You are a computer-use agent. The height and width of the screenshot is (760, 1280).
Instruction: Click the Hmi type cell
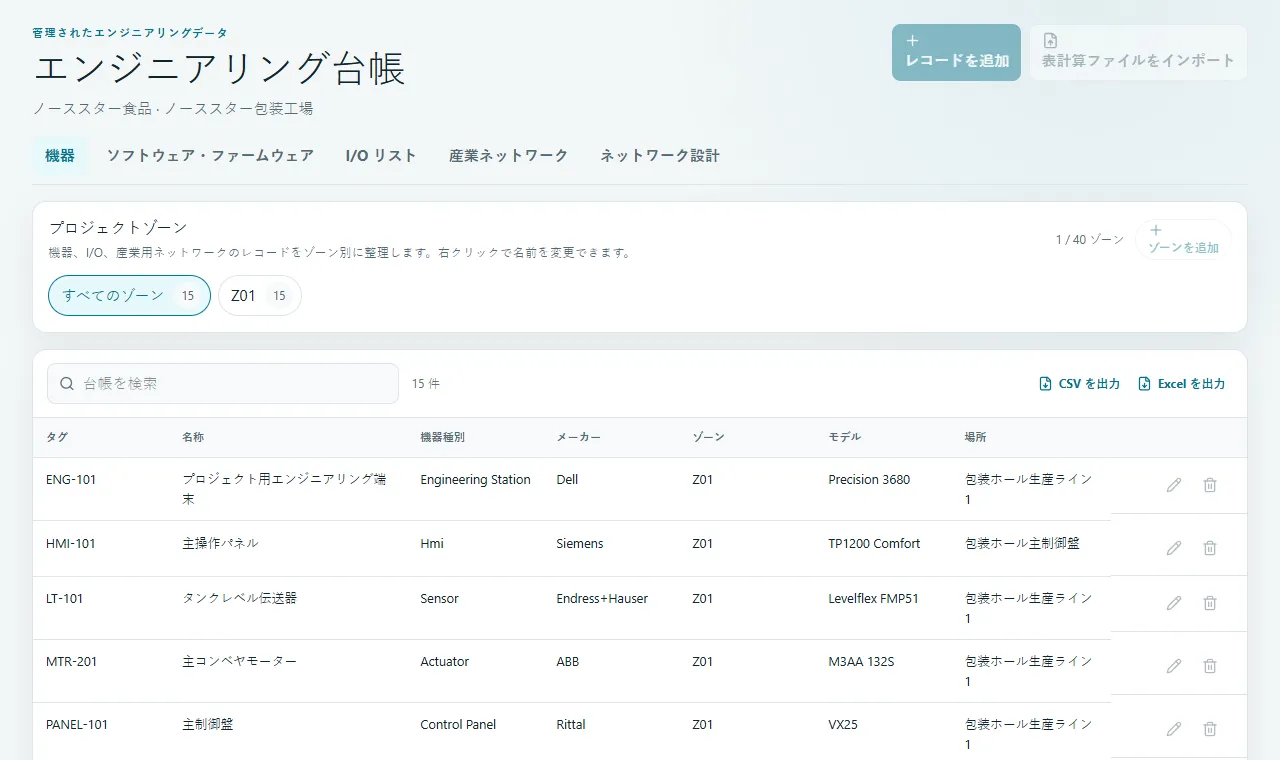tap(432, 544)
